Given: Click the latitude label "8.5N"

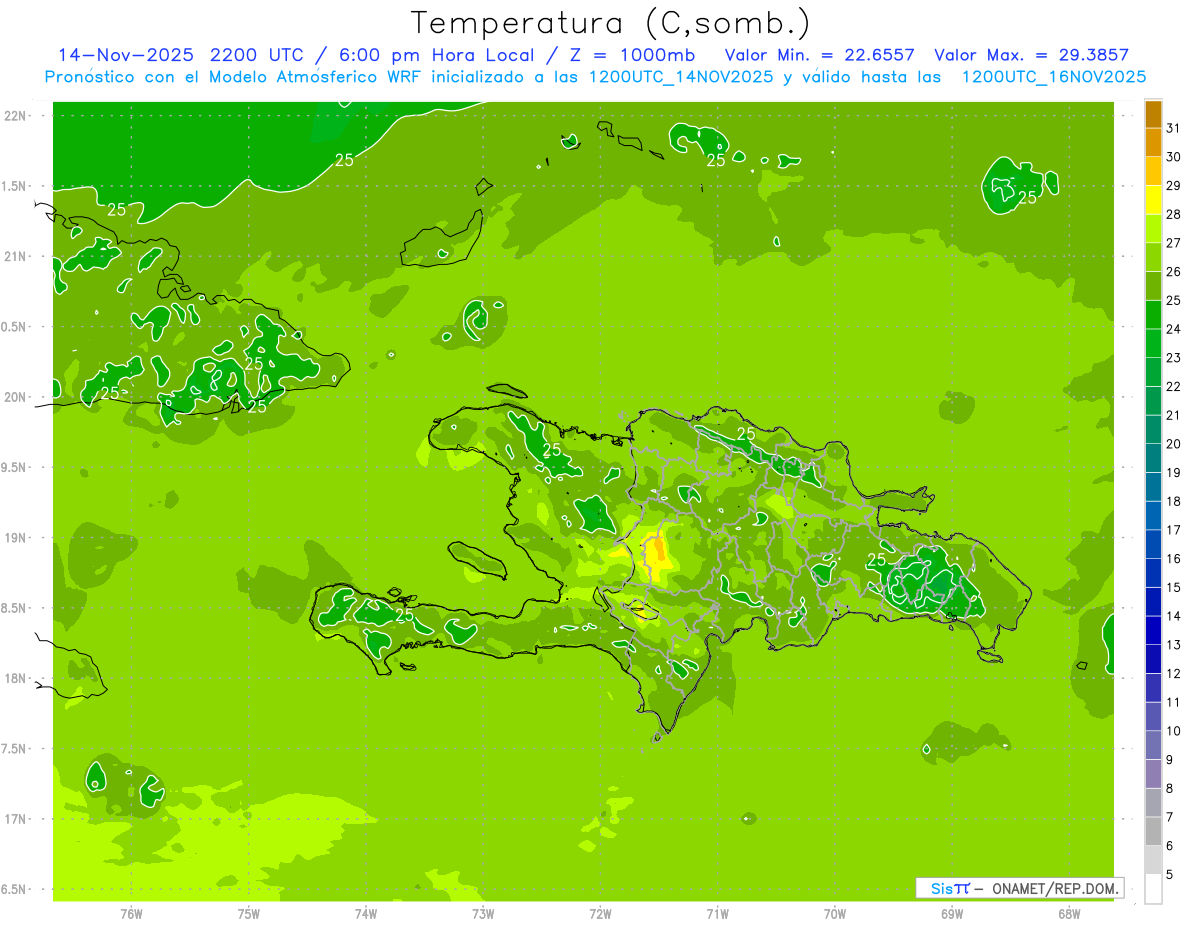Looking at the screenshot, I should tap(14, 608).
